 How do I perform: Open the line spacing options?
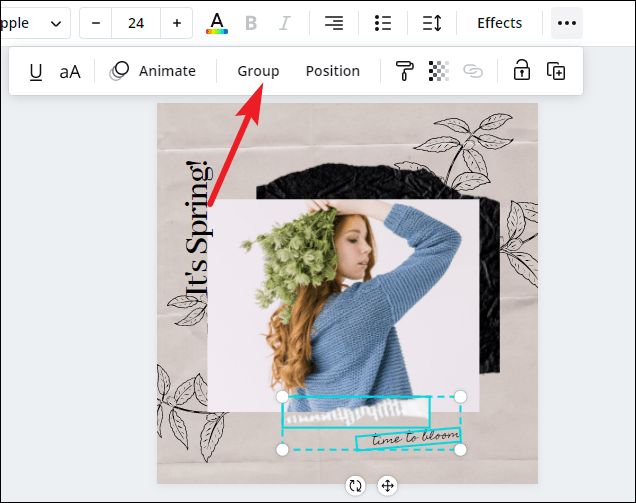pyautogui.click(x=432, y=23)
